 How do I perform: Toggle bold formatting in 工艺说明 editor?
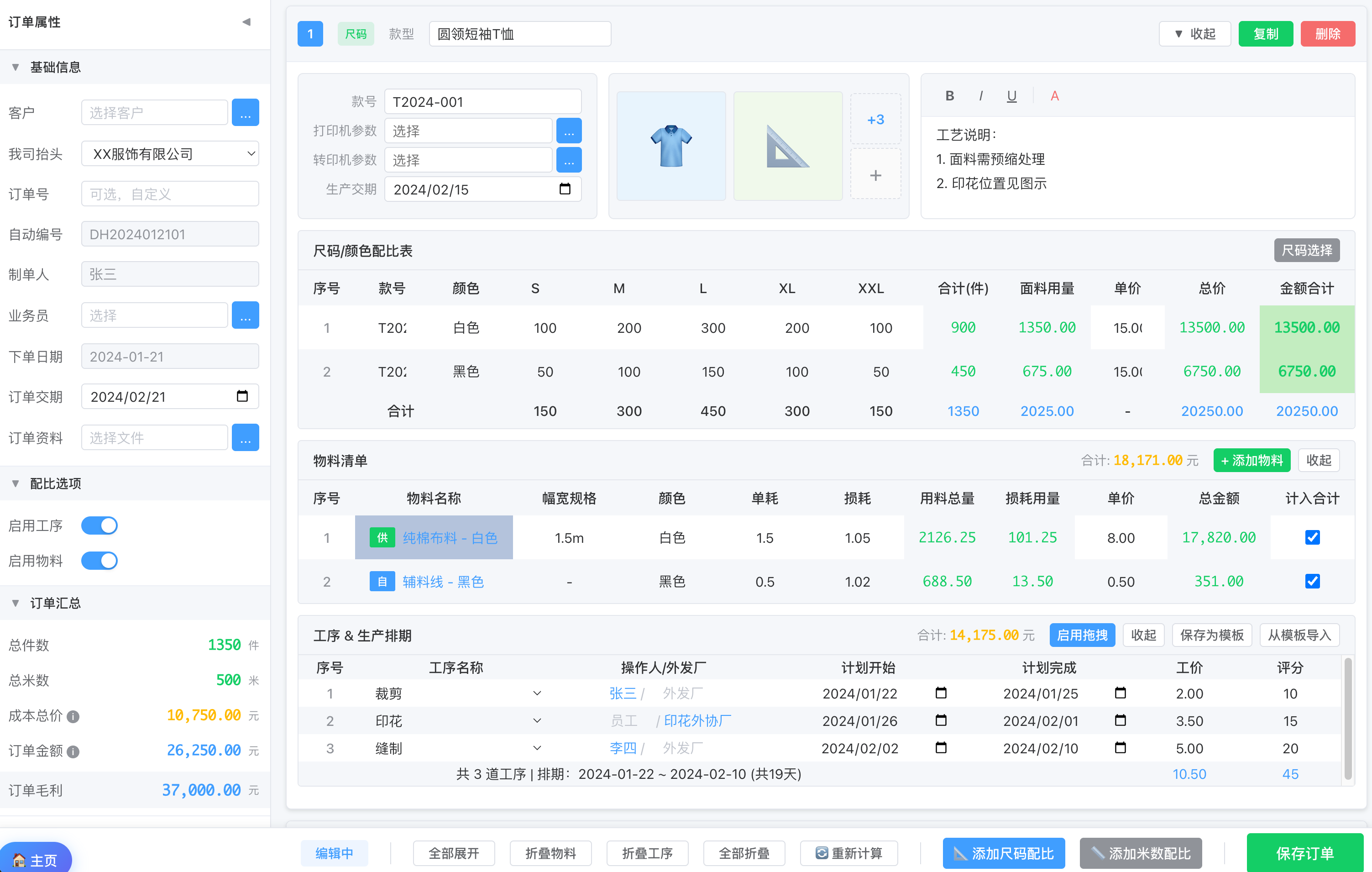(x=949, y=95)
